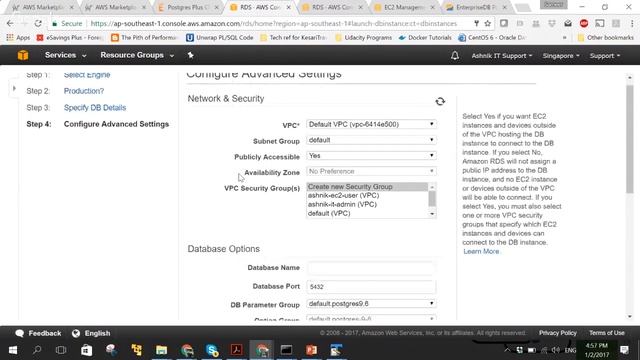Click the red extension icon in Chrome toolbar
Screen dimensions: 640x360
click(584, 24)
